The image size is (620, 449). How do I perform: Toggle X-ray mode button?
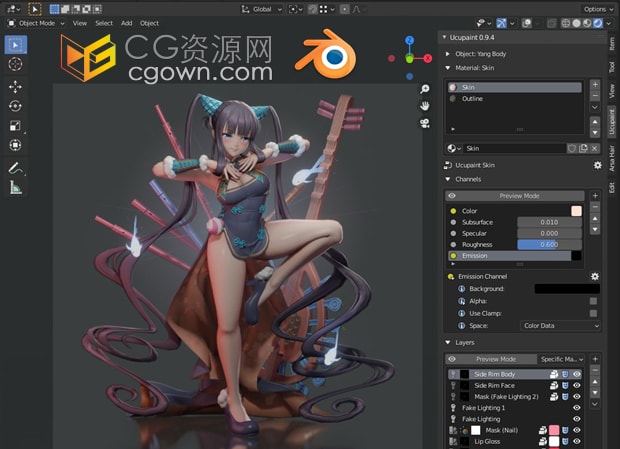[x=552, y=23]
